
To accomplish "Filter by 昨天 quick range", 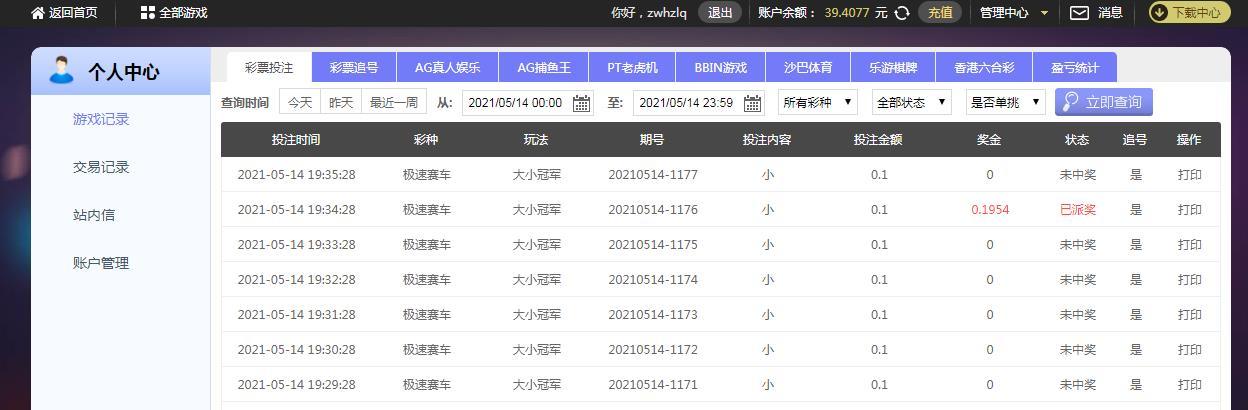I will click(x=341, y=102).
